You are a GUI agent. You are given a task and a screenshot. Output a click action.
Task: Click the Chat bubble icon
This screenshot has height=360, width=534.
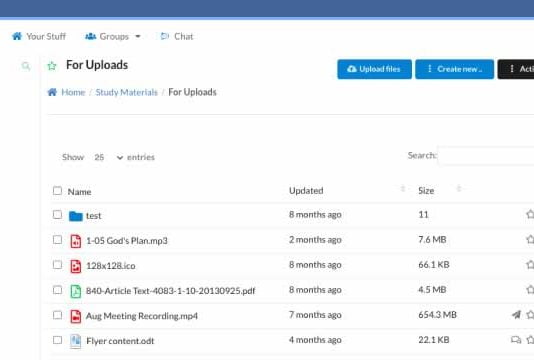pyautogui.click(x=165, y=36)
